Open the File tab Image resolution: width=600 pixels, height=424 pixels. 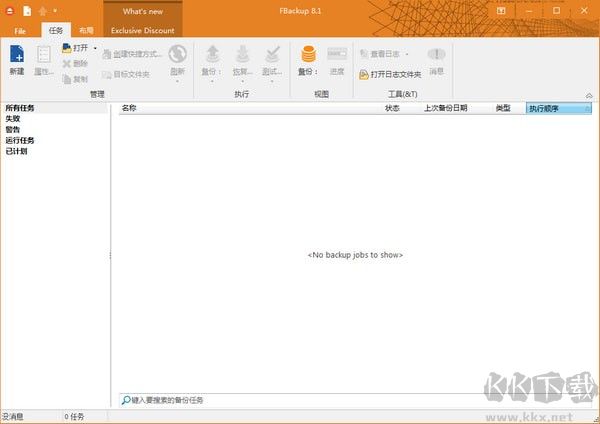20,31
